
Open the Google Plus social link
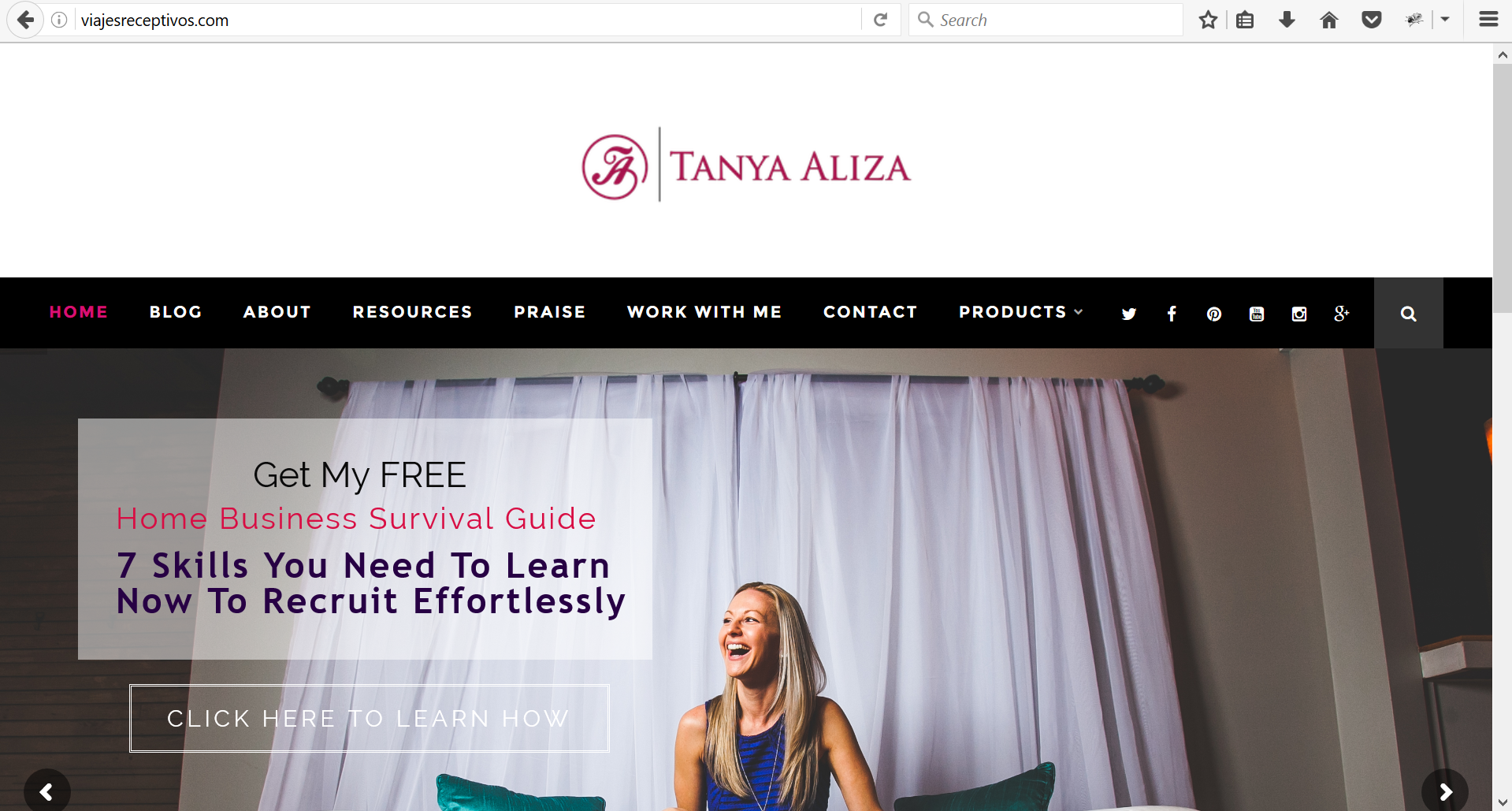tap(1342, 314)
